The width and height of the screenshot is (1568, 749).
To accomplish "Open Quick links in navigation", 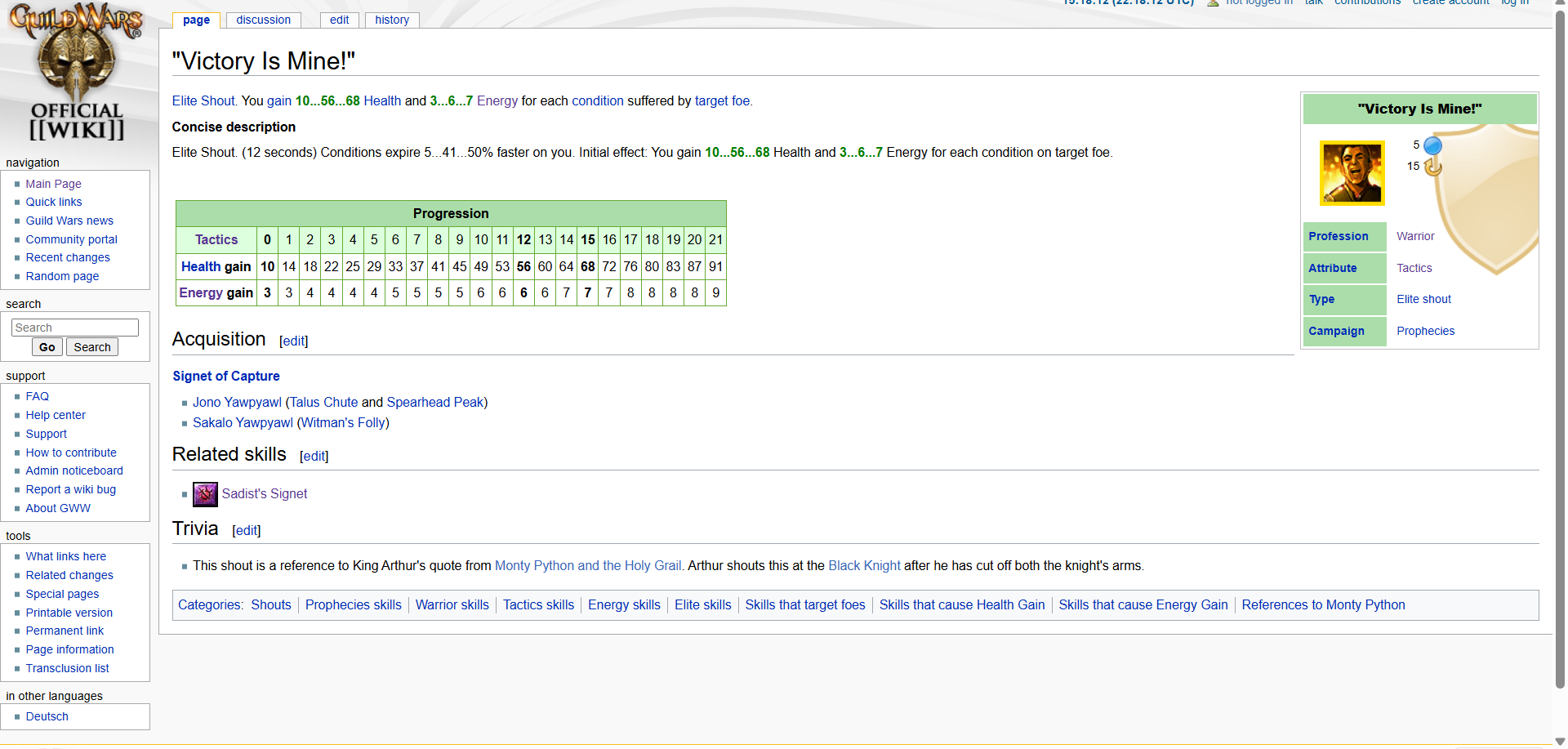I will click(54, 202).
